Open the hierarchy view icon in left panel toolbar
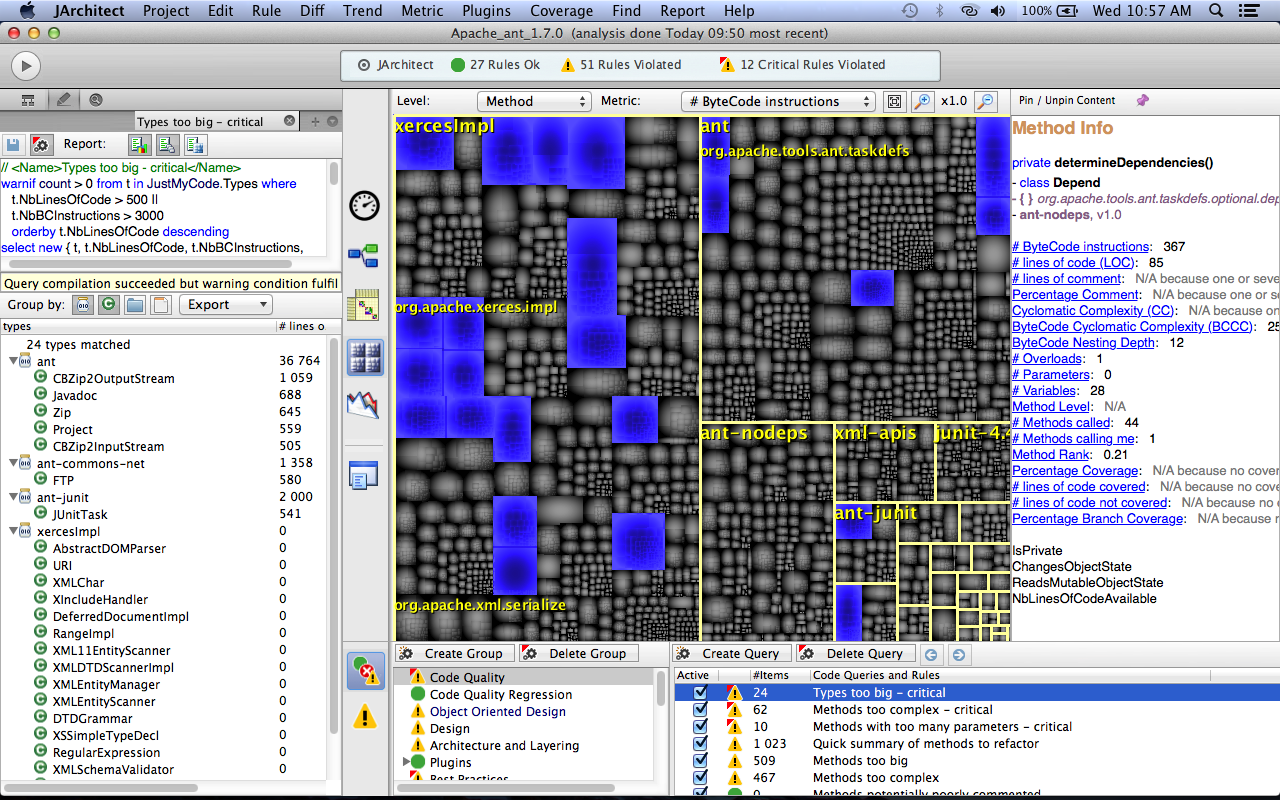The height and width of the screenshot is (800, 1280). tap(28, 99)
